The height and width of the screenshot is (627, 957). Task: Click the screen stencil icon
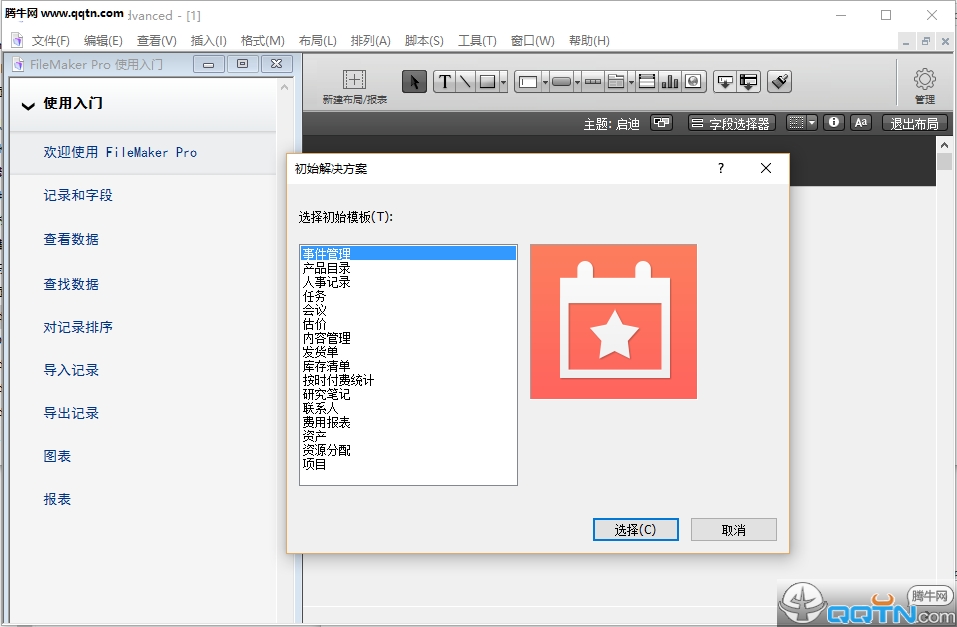point(796,123)
